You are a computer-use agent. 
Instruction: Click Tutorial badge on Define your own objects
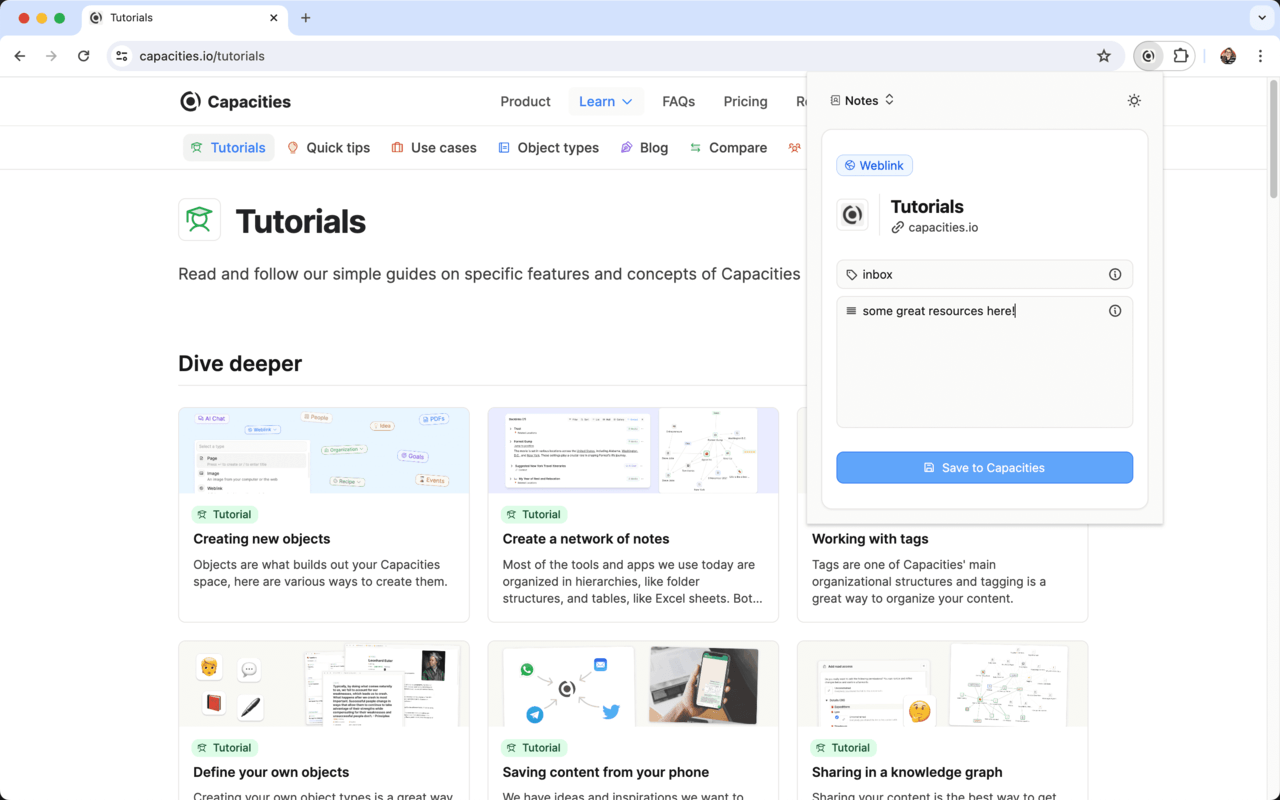pos(225,747)
